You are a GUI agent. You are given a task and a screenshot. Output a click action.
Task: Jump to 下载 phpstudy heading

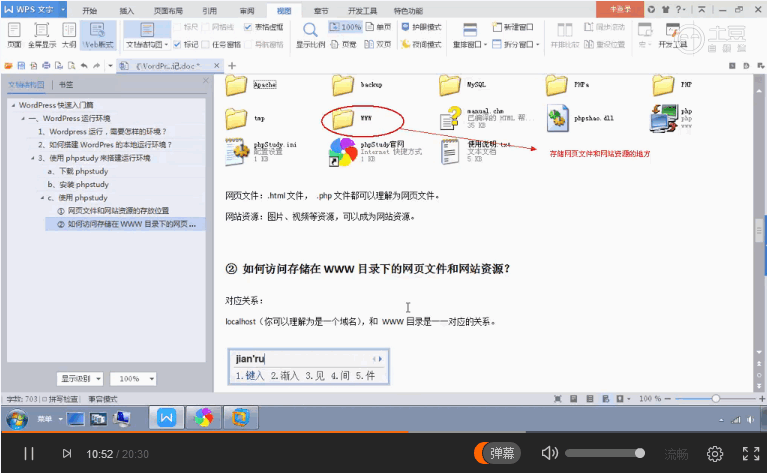(78, 171)
